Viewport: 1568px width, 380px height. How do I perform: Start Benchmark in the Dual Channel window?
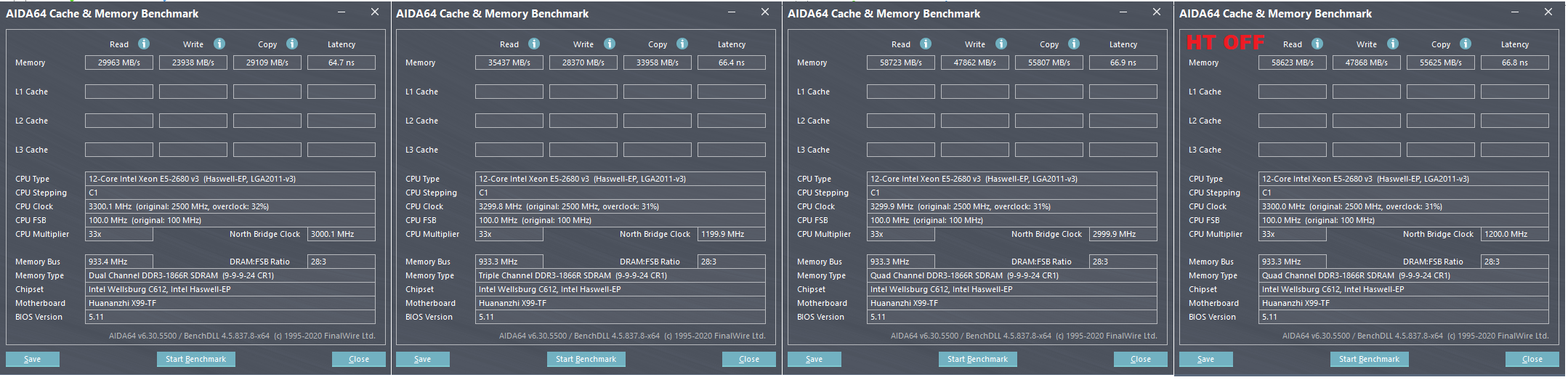[x=195, y=359]
